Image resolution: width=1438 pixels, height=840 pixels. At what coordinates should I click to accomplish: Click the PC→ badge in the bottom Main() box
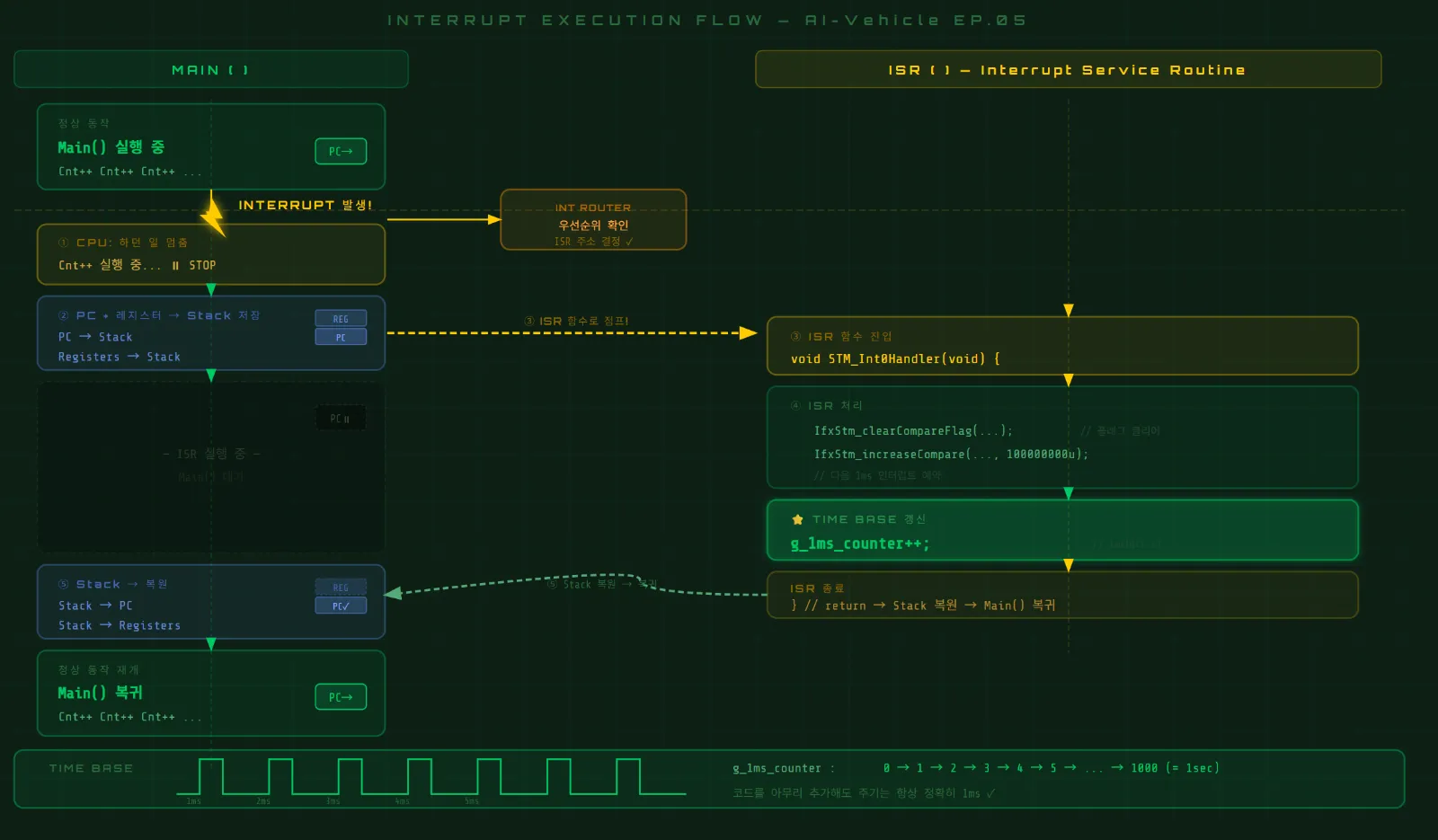pyautogui.click(x=341, y=697)
